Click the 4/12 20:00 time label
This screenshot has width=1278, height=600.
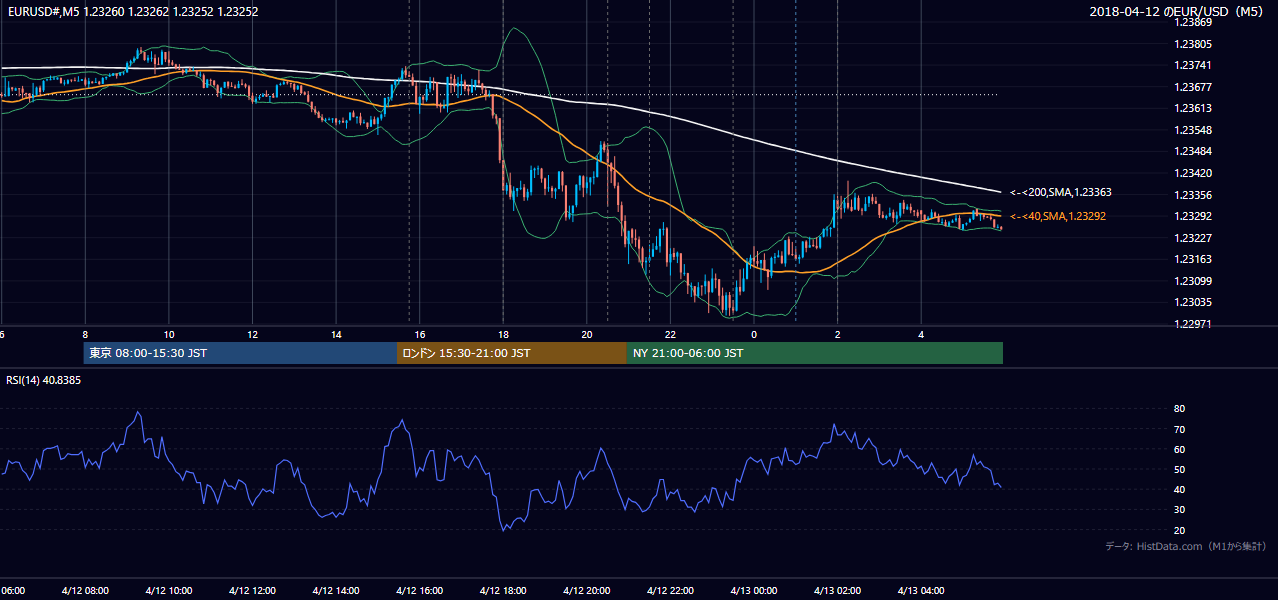point(587,590)
